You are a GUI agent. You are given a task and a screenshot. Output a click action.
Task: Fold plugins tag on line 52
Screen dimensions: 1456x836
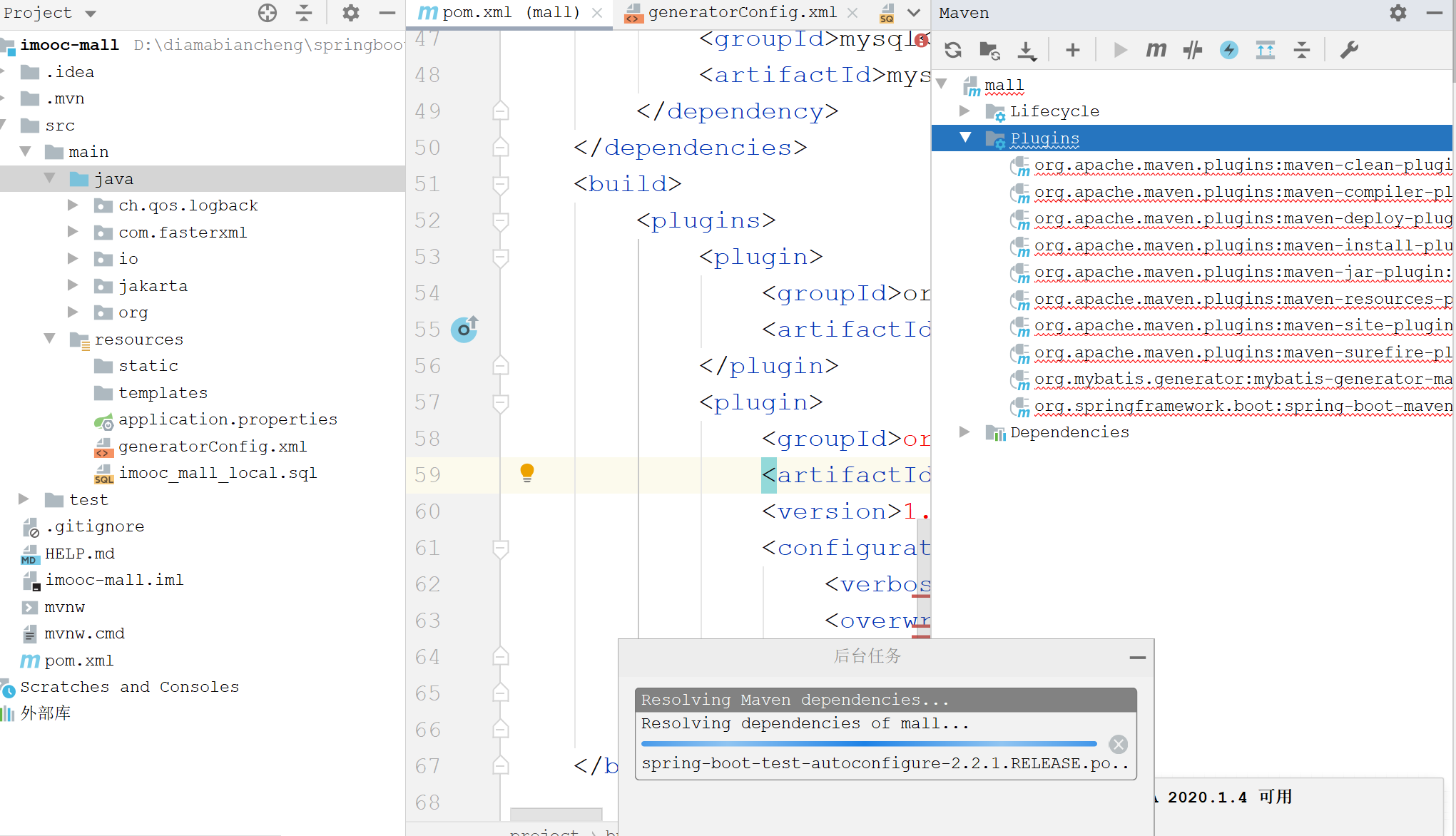(x=500, y=220)
